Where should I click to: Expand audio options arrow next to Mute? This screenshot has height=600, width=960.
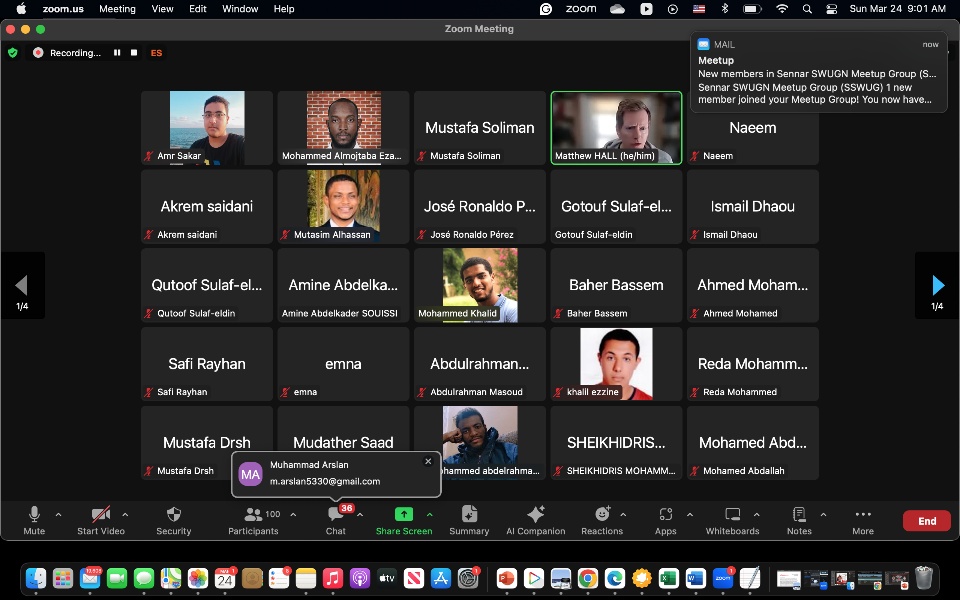59,515
